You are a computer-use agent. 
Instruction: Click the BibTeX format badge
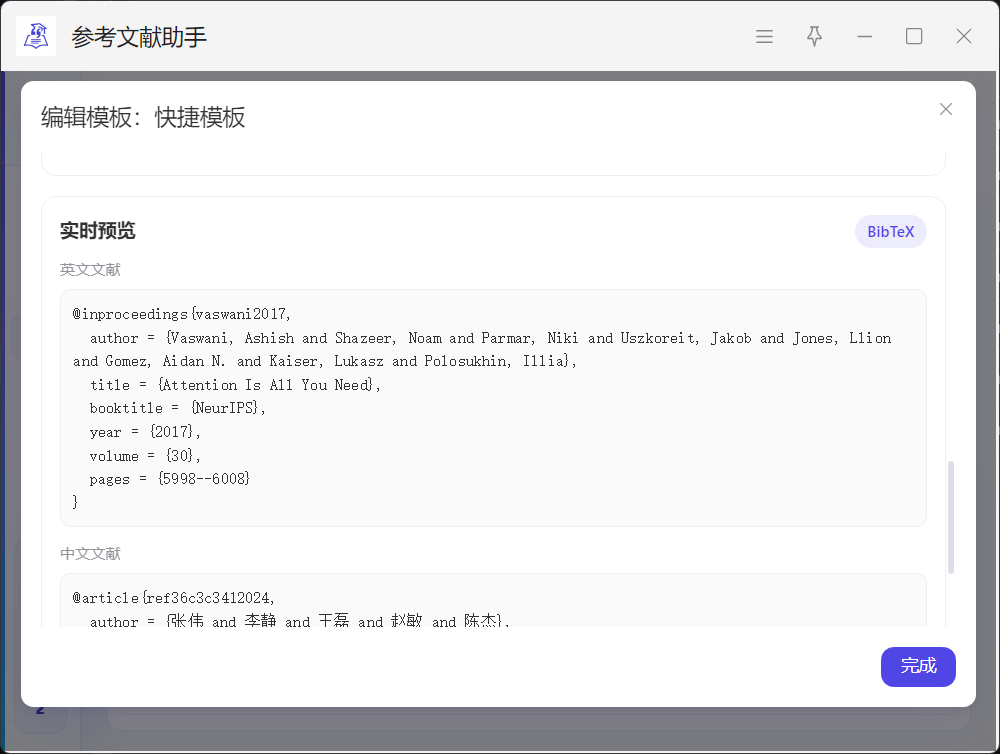890,232
